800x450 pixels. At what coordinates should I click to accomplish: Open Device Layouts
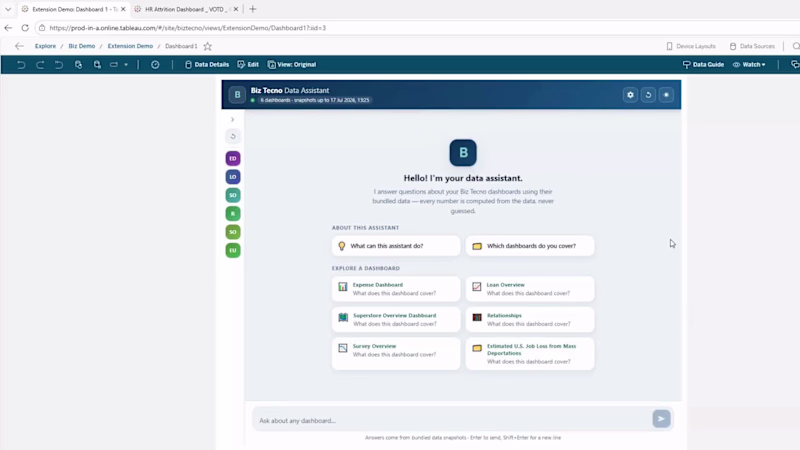pyautogui.click(x=691, y=46)
